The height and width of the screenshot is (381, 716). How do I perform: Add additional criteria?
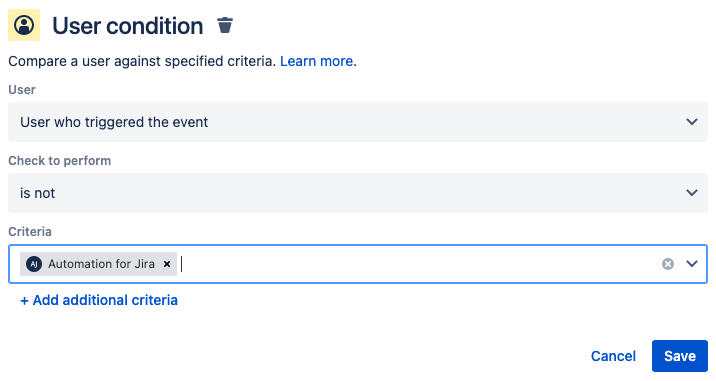click(x=99, y=300)
